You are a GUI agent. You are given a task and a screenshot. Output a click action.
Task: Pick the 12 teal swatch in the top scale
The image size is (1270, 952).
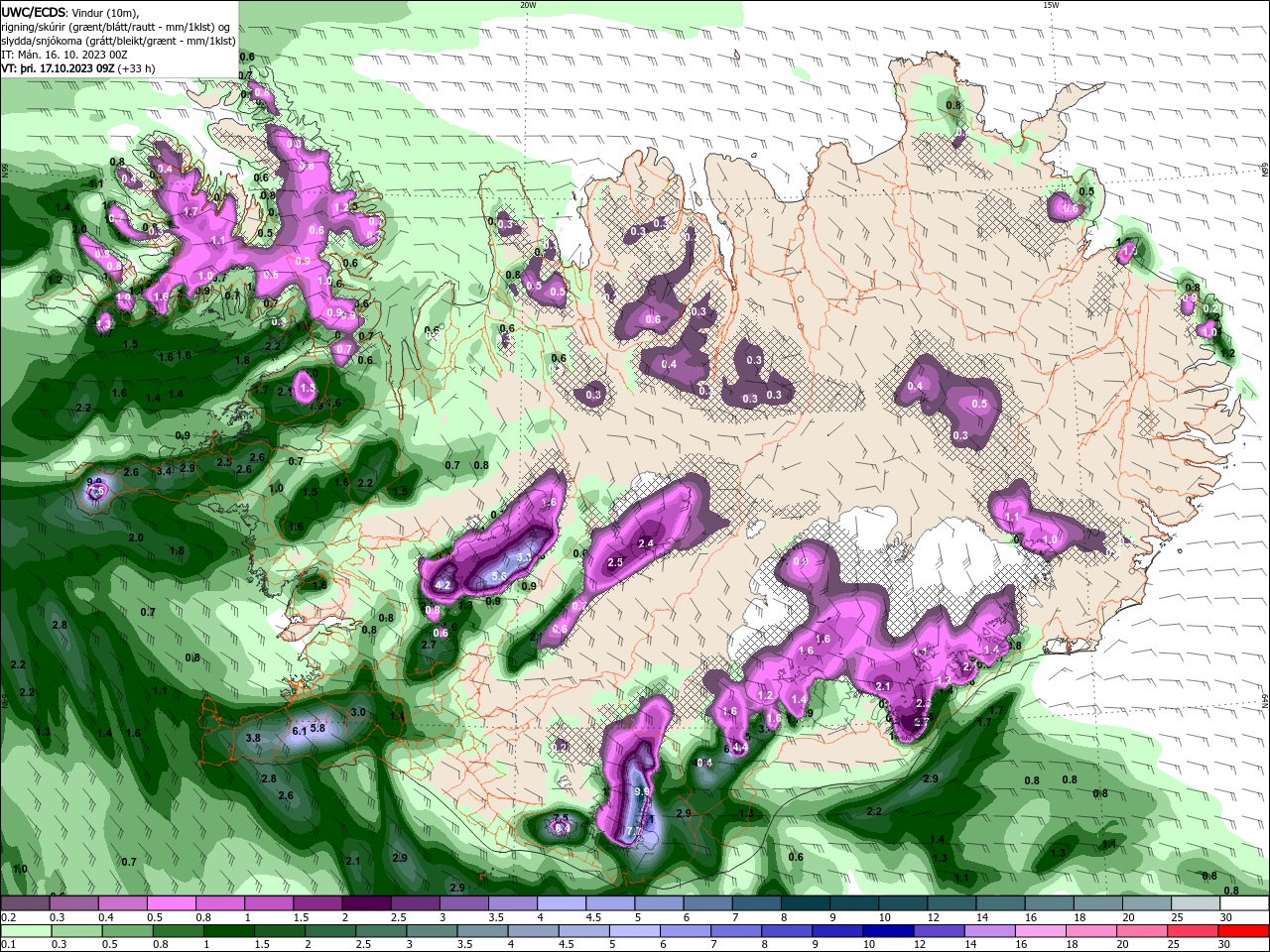(952, 903)
